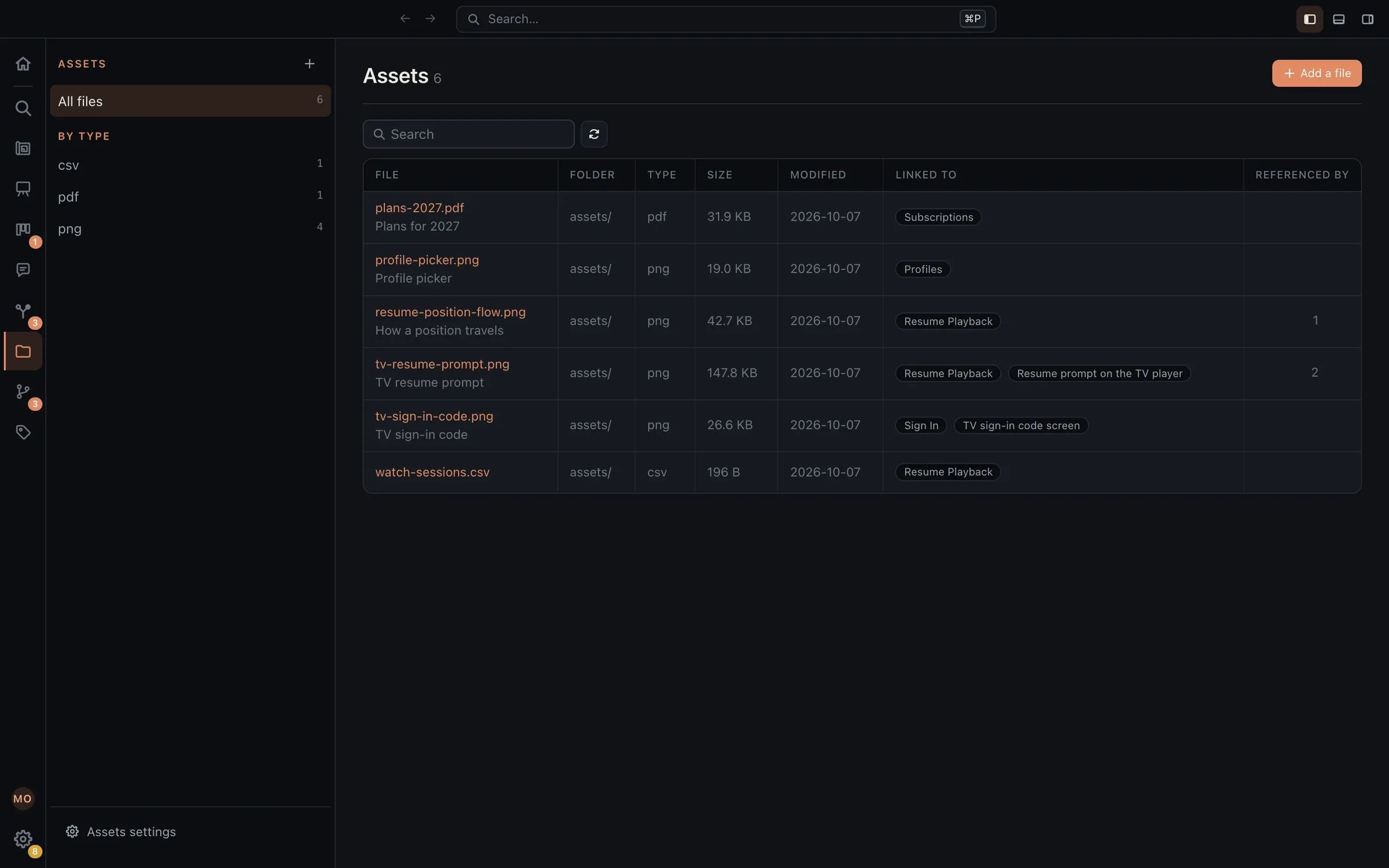Open the MO user avatar
This screenshot has width=1389, height=868.
23,799
